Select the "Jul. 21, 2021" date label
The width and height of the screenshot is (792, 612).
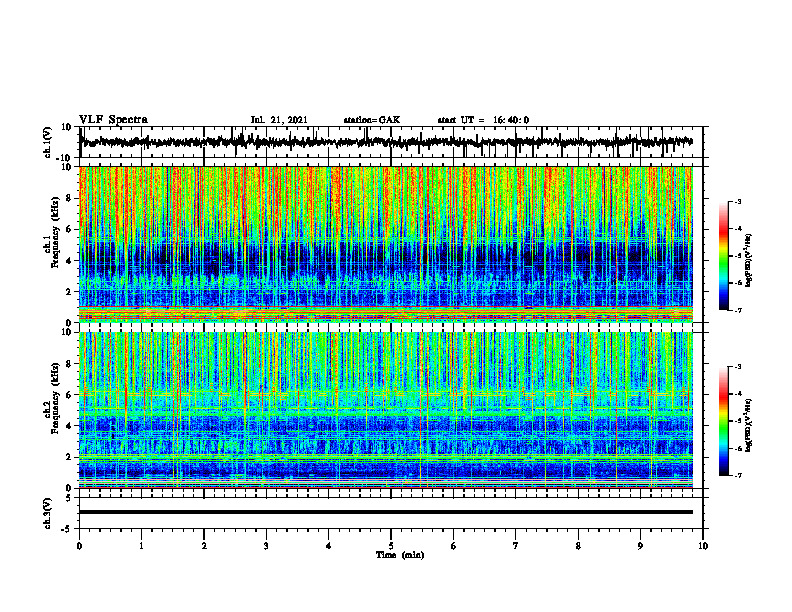(x=279, y=120)
